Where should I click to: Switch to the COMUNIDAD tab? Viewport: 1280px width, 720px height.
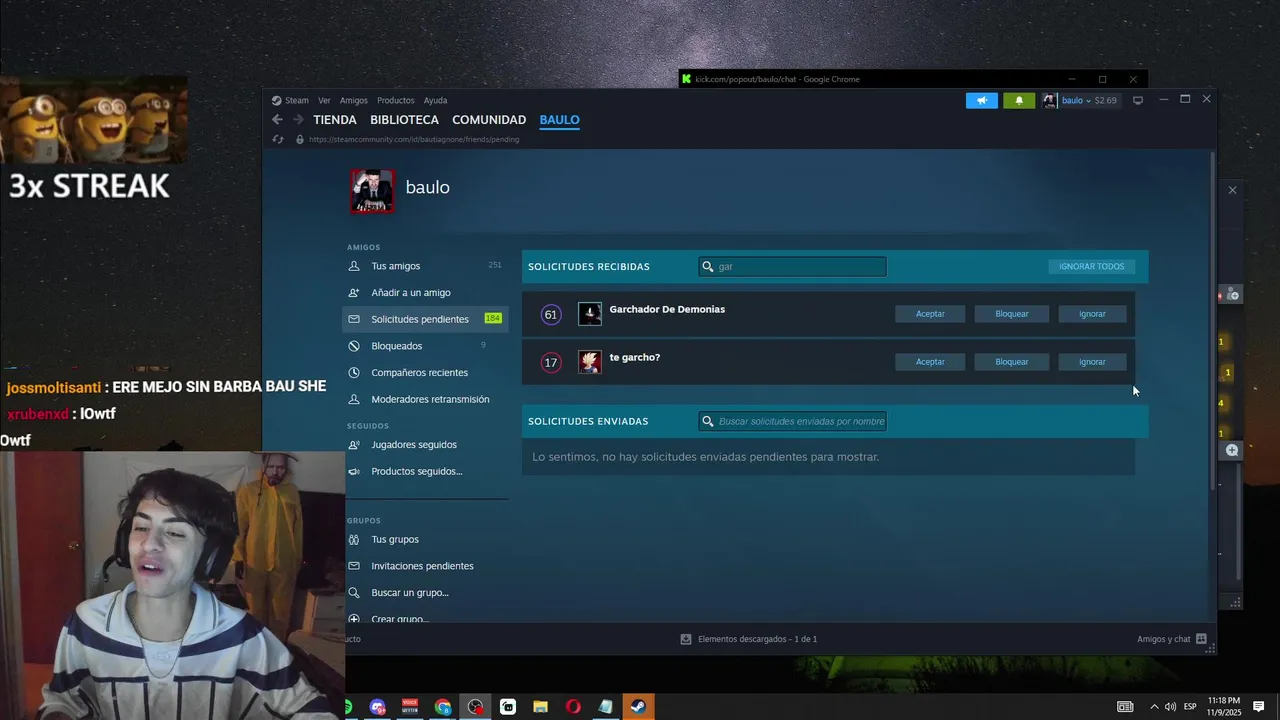(x=489, y=120)
